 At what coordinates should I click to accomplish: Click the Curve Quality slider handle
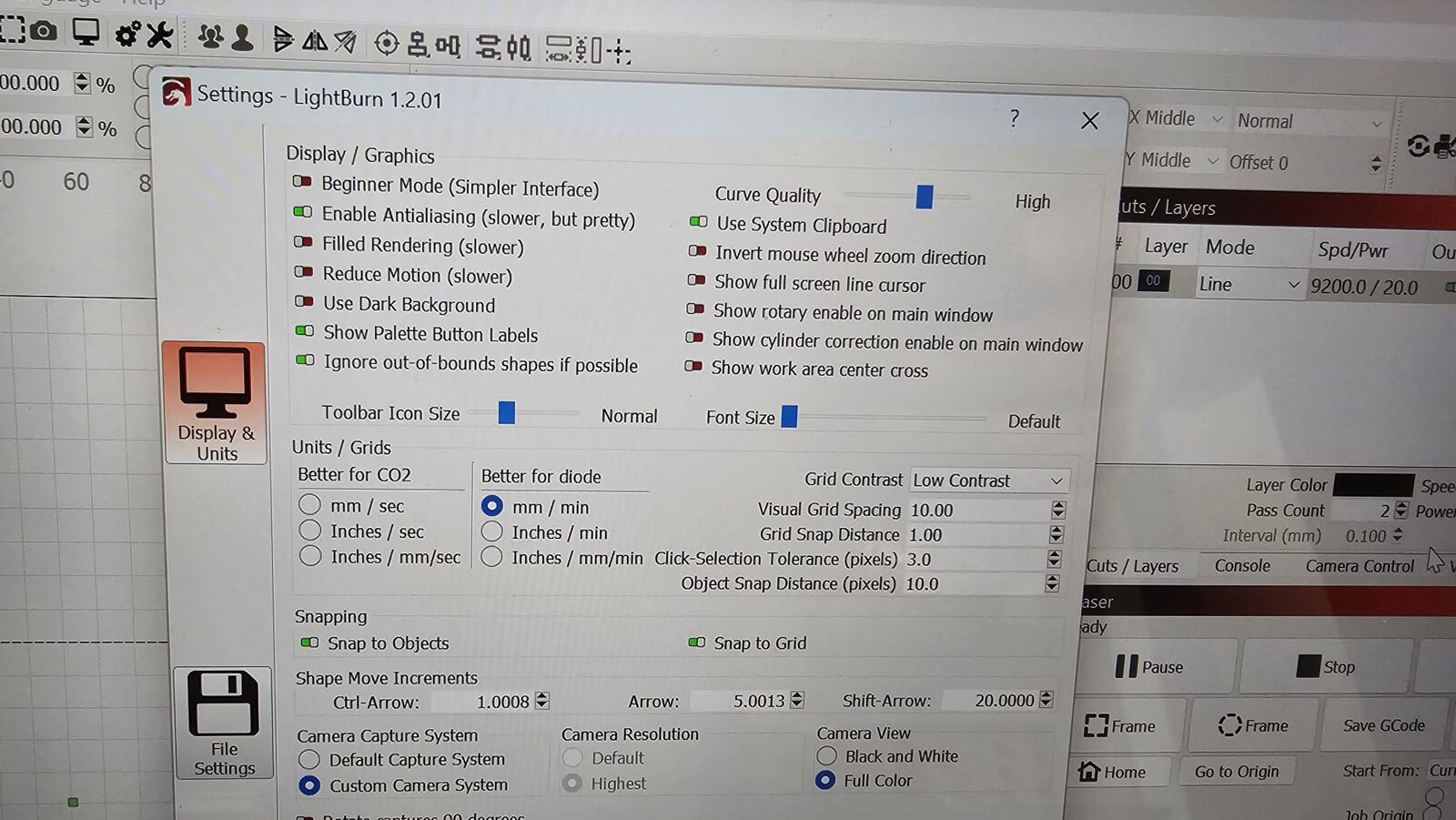tap(925, 197)
